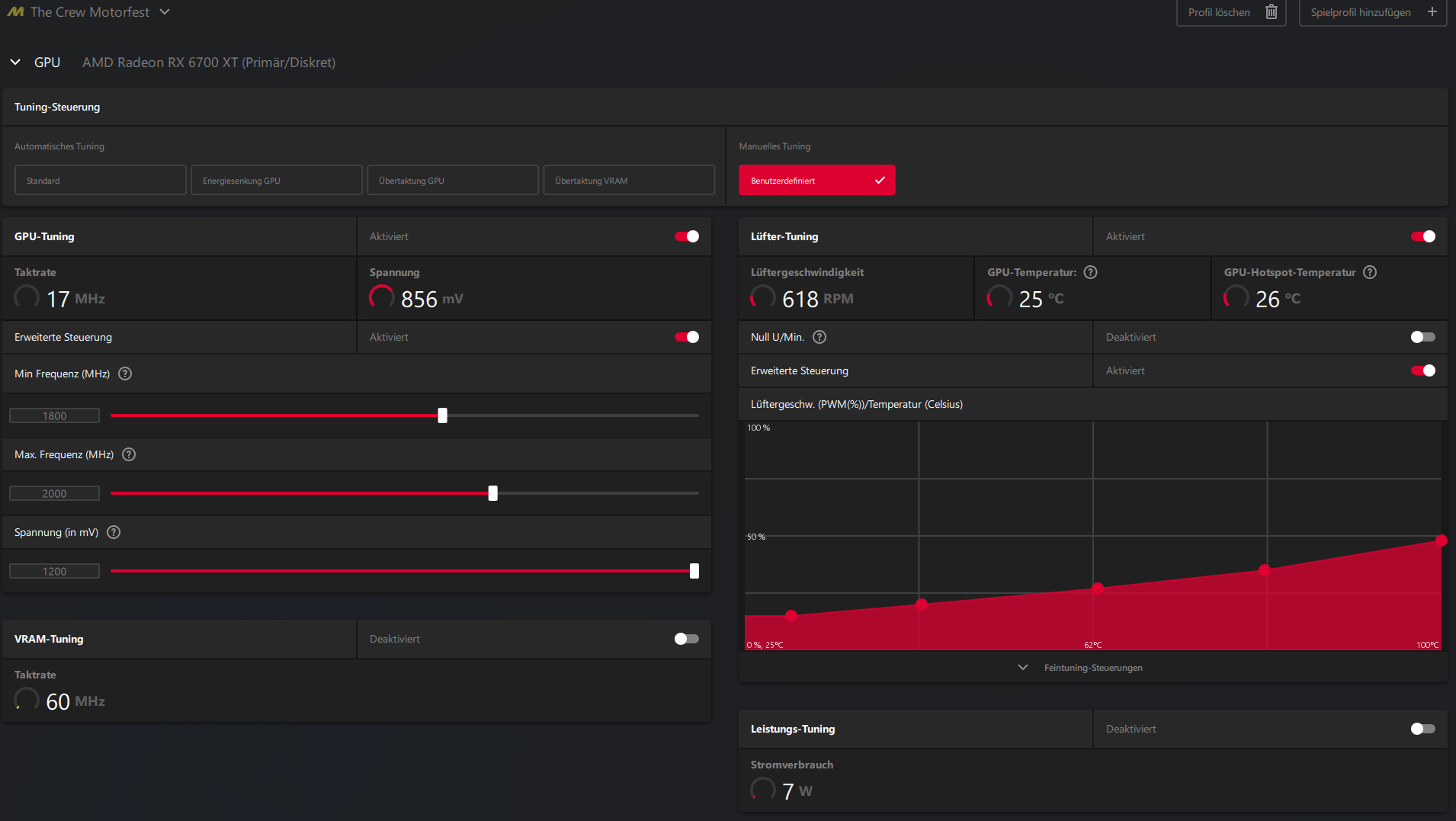Screen dimensions: 1456x821
Task: Toggle the Lüfter-Tuning switch
Action: (1423, 236)
